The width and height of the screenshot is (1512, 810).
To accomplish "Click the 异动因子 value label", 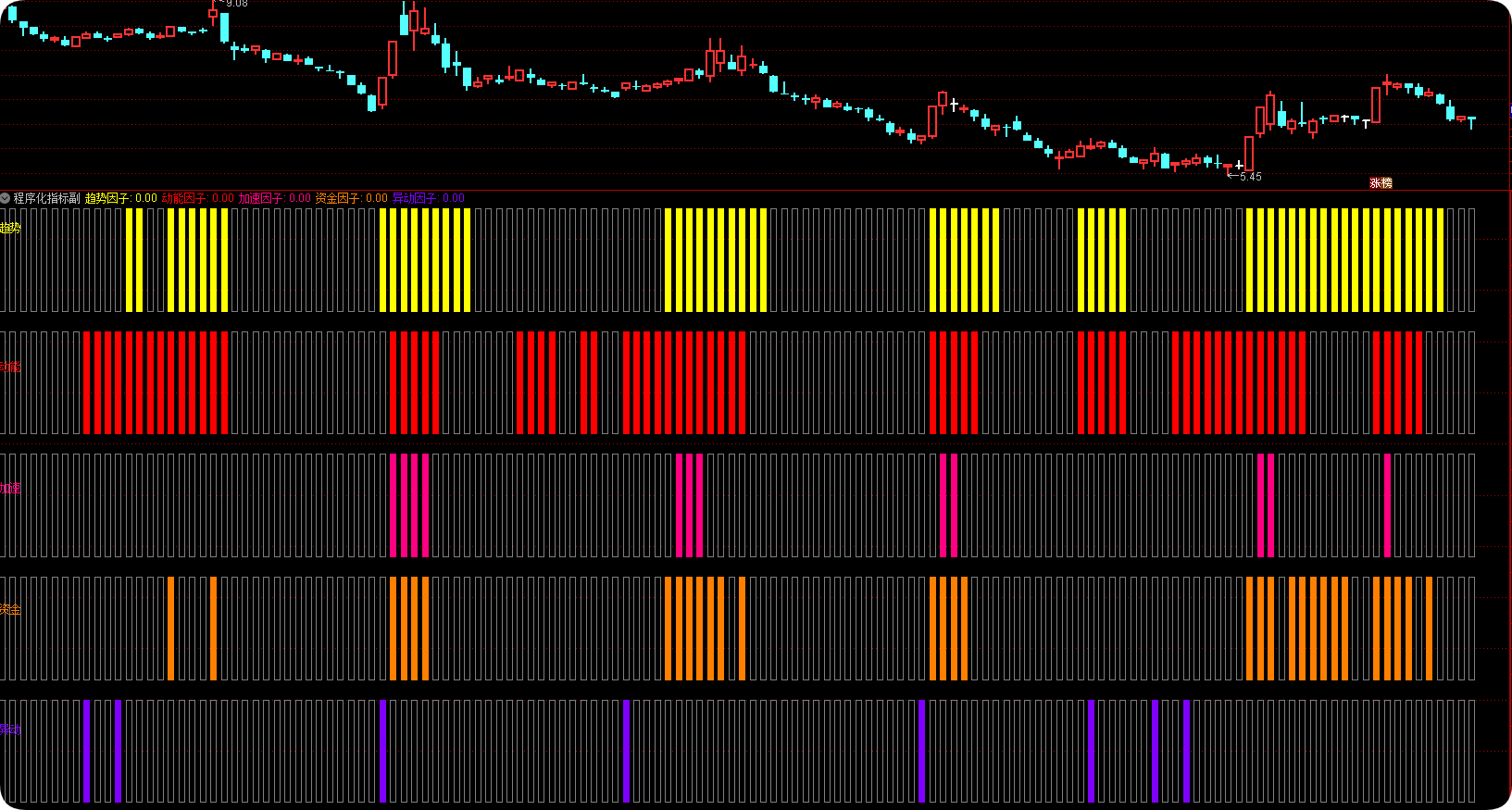I will (x=429, y=198).
